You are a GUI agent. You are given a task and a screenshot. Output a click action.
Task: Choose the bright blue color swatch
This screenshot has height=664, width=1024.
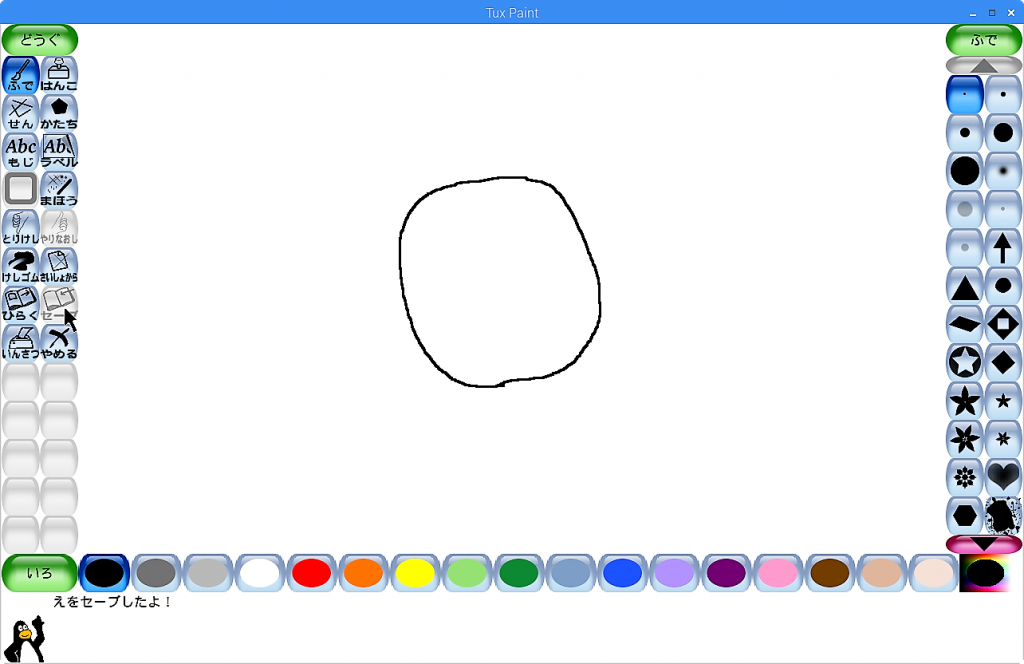pos(622,573)
